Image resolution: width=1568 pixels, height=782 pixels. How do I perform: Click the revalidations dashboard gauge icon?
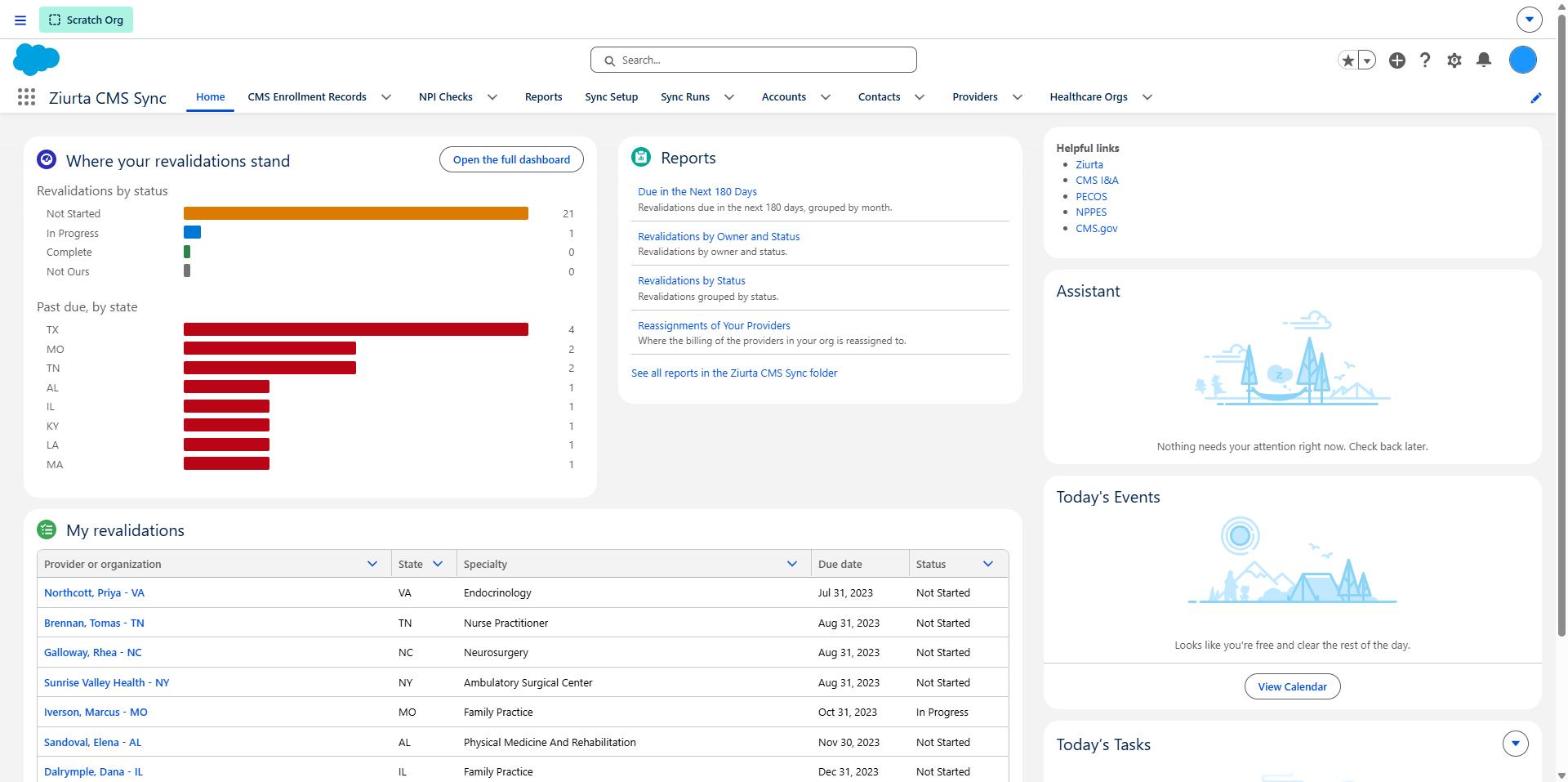pos(46,160)
